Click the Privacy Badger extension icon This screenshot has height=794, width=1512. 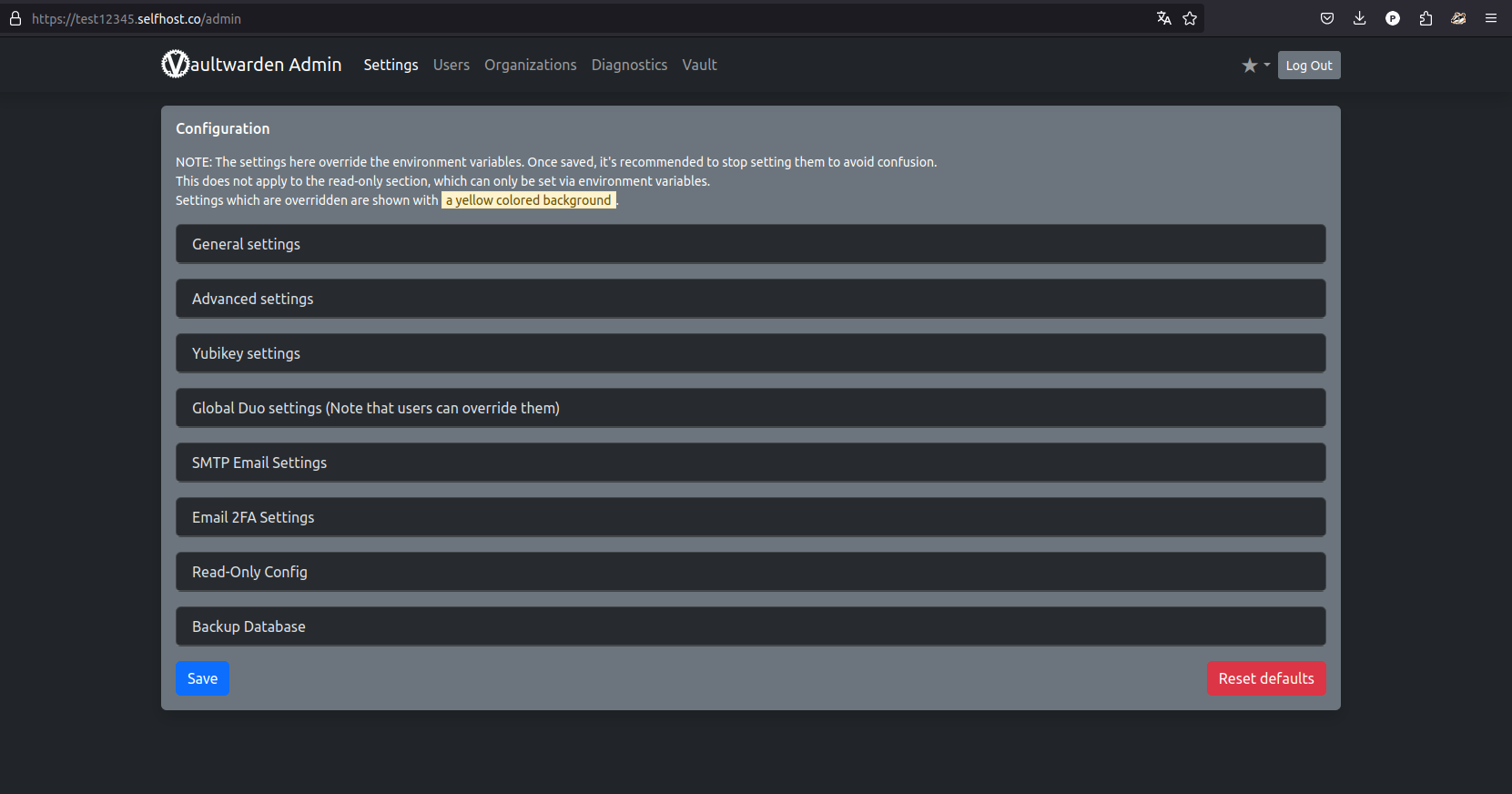coord(1458,18)
